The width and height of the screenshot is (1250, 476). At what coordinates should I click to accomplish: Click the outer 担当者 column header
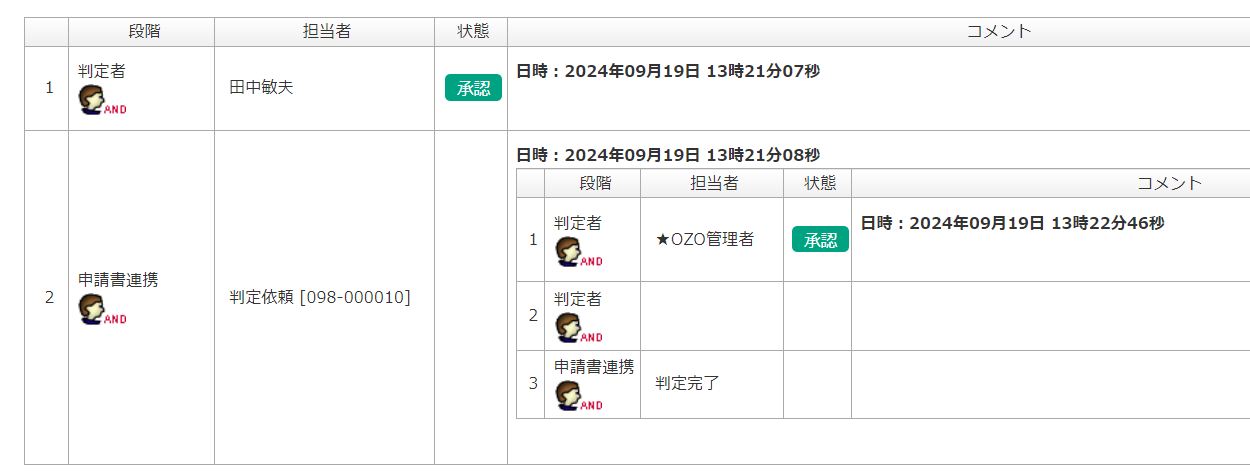(x=324, y=31)
